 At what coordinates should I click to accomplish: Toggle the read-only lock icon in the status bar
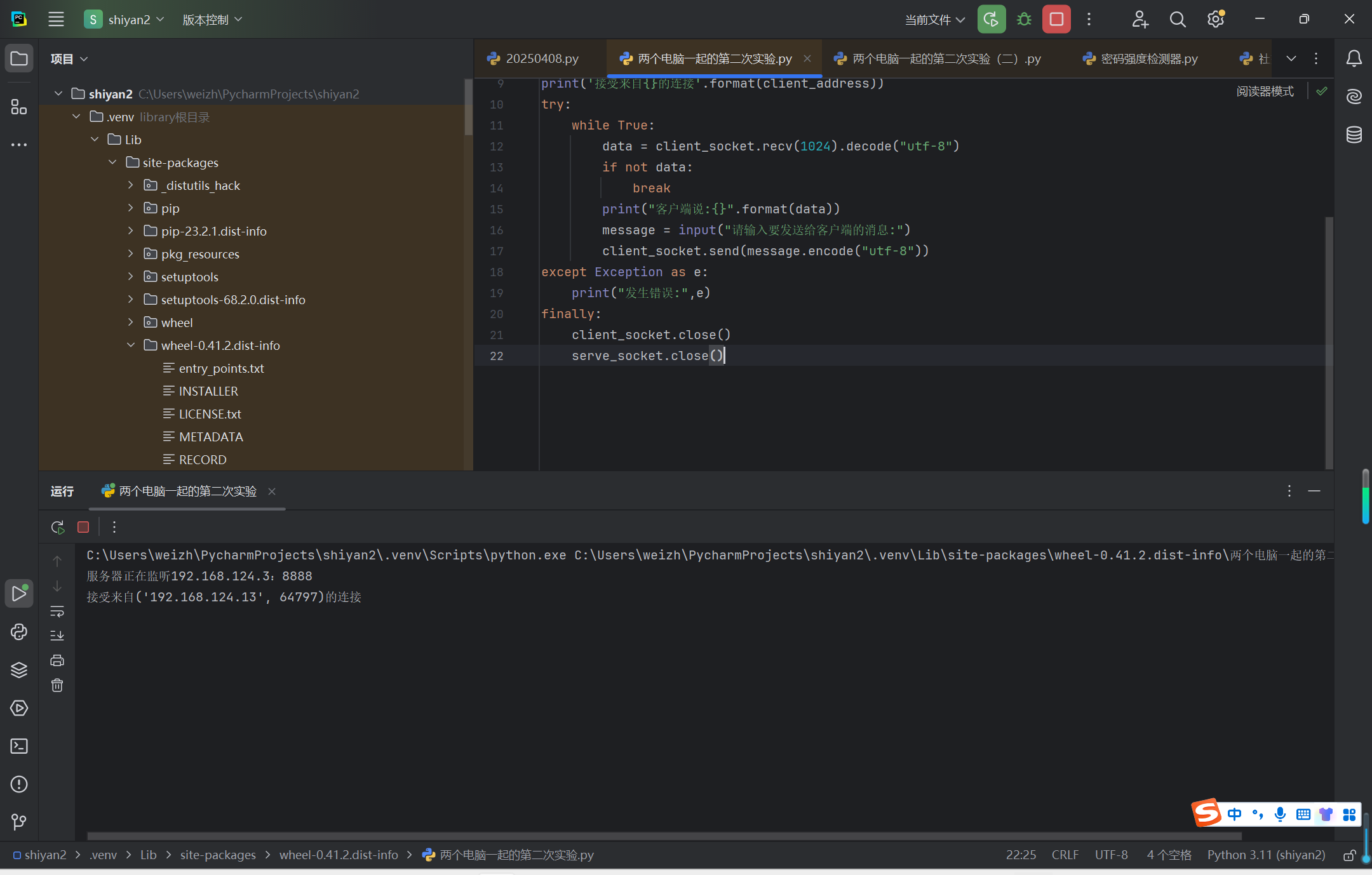coord(1349,855)
